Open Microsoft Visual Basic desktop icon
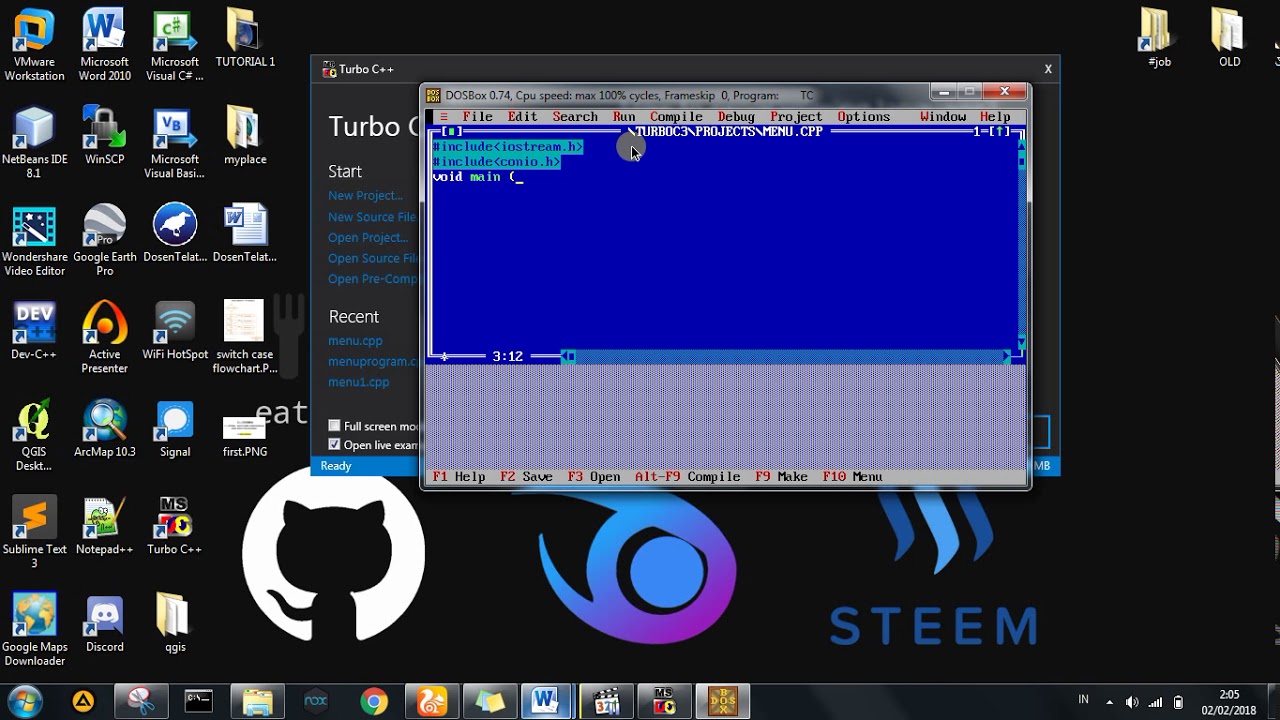This screenshot has width=1280, height=720. (175, 143)
